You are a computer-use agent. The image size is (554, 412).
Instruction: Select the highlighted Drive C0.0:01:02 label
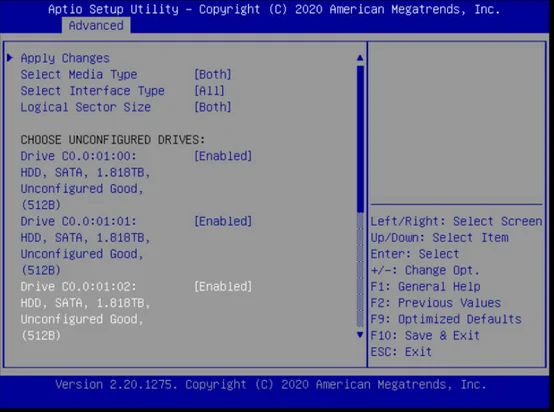coord(78,287)
